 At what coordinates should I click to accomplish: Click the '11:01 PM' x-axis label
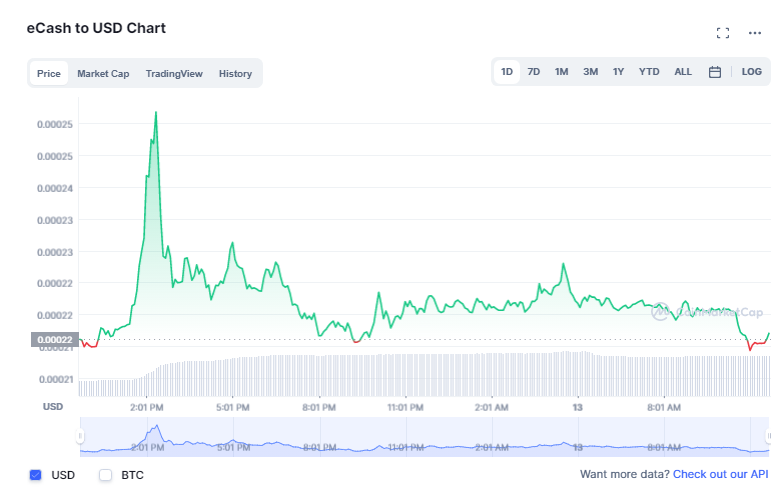405,408
